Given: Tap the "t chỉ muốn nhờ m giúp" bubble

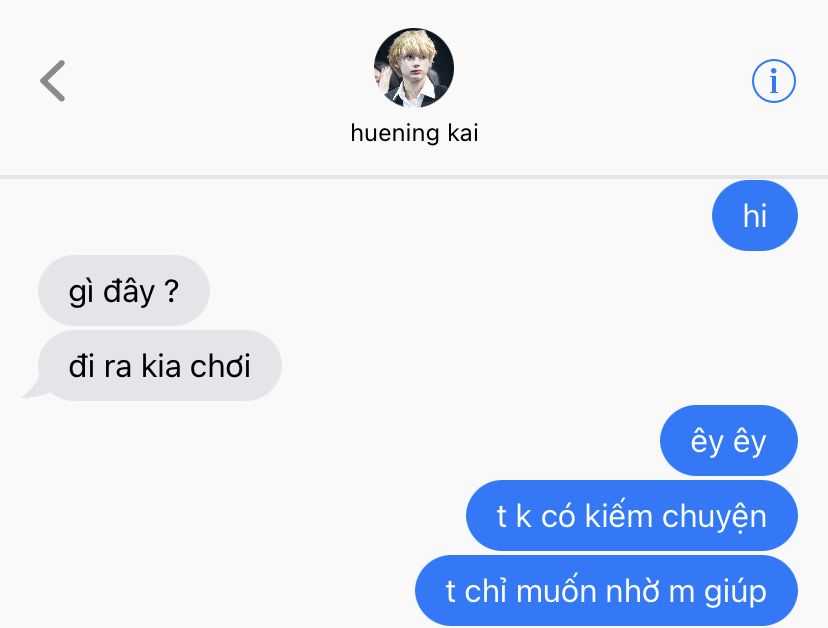Looking at the screenshot, I should (606, 590).
